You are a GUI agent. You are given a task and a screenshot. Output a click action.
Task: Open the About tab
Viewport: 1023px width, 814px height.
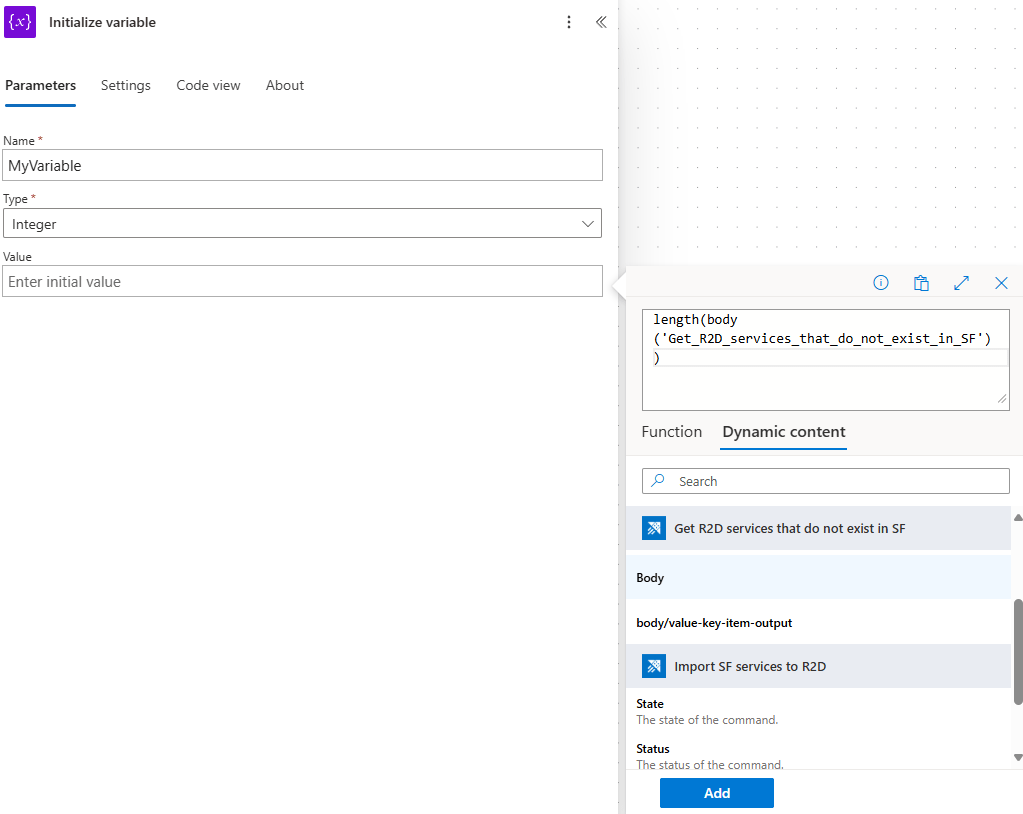tap(285, 85)
